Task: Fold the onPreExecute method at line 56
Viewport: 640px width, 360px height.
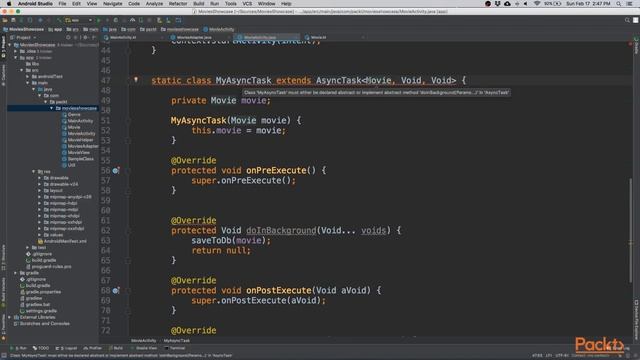Action: click(128, 171)
